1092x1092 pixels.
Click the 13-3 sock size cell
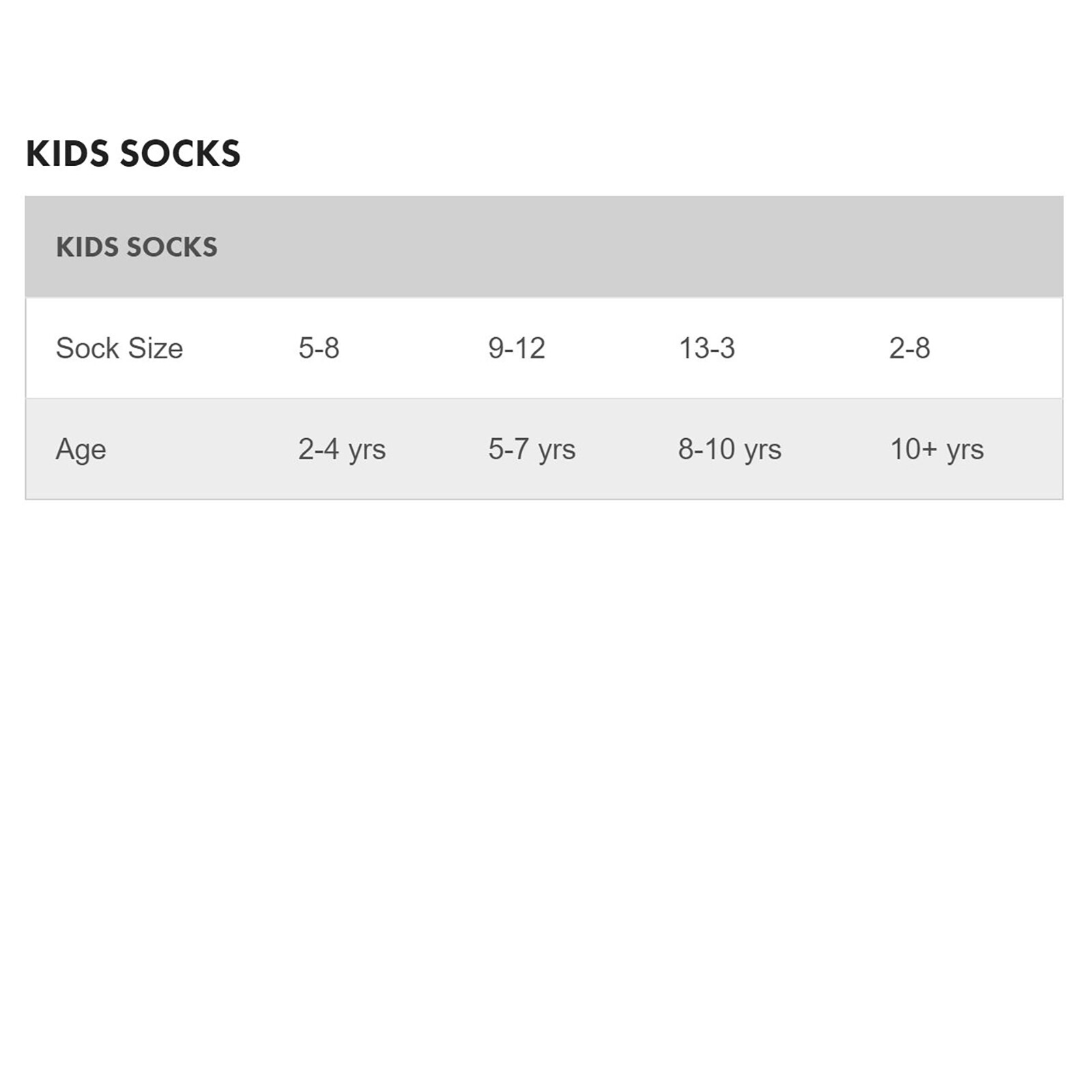(706, 348)
